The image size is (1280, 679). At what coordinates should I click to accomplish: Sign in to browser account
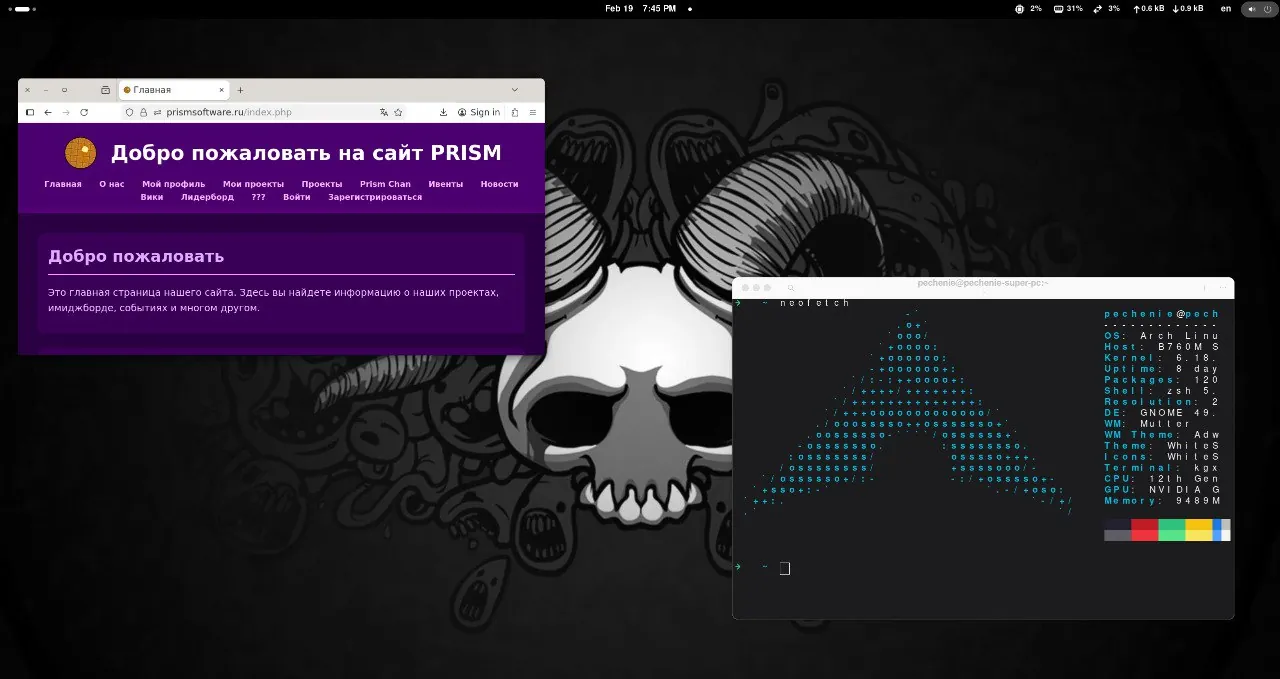pos(478,113)
